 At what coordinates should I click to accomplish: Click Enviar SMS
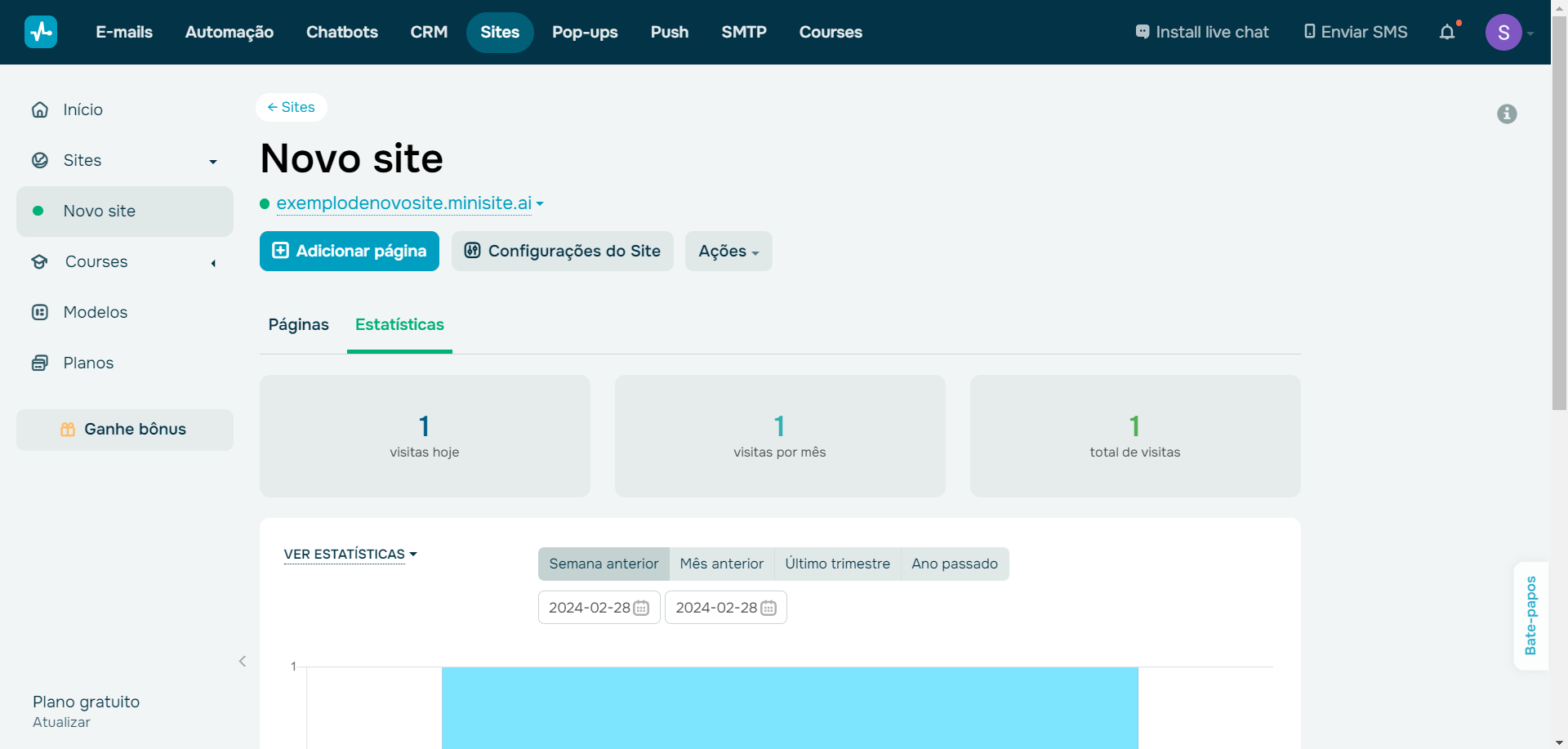pyautogui.click(x=1356, y=32)
